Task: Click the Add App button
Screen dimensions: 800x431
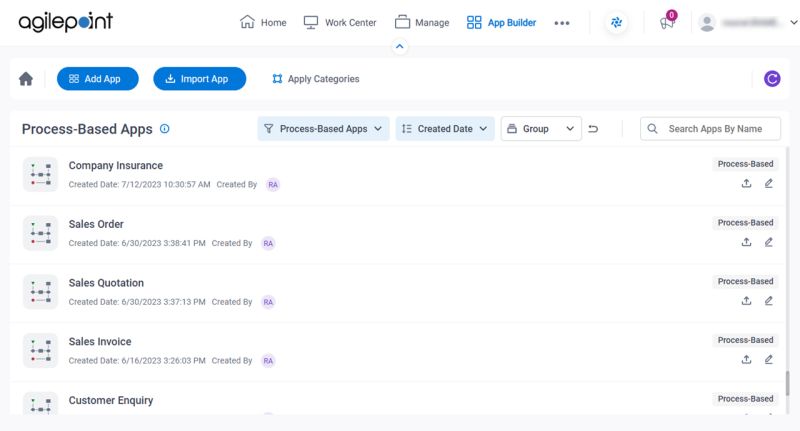Action: [97, 79]
